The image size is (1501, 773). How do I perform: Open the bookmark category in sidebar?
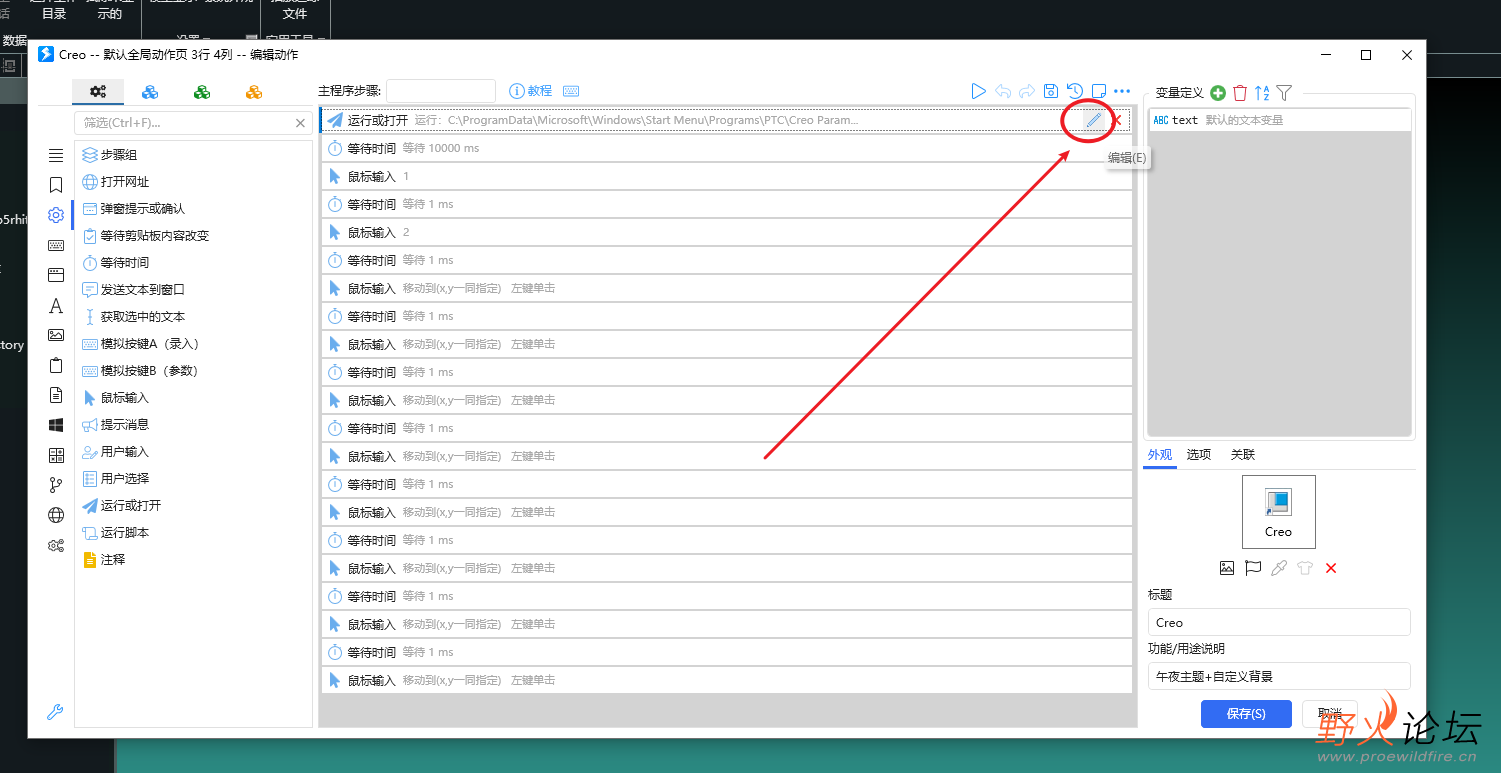[x=56, y=185]
